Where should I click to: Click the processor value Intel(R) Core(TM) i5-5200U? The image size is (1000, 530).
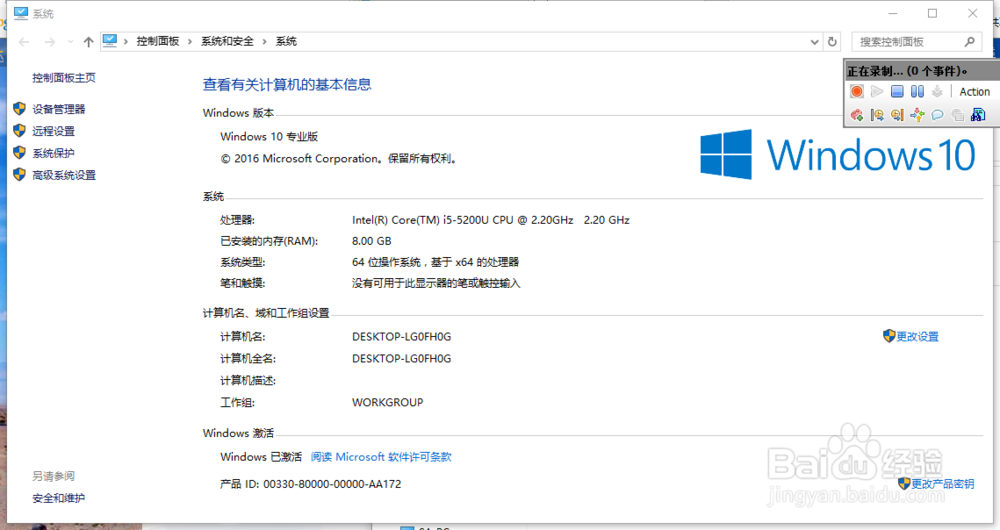(491, 220)
